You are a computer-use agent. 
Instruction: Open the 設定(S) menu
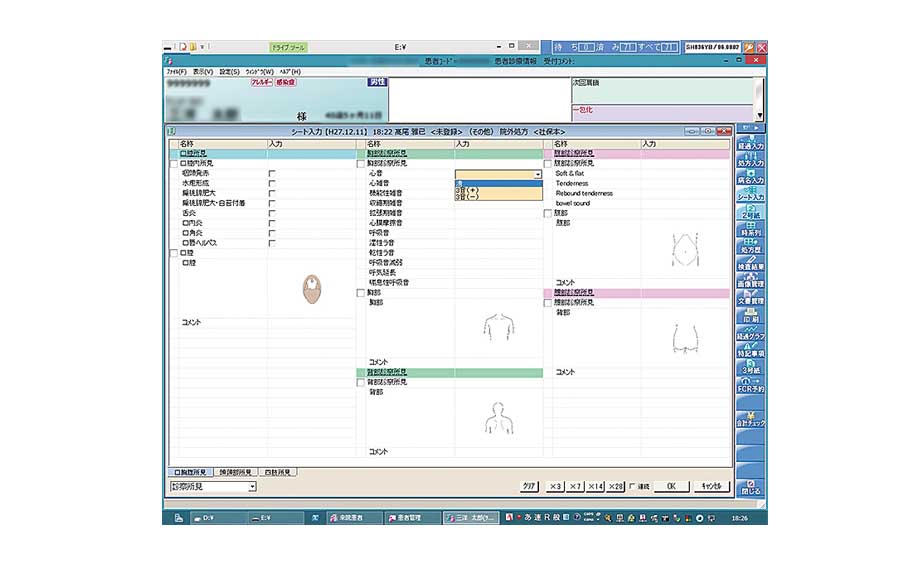tap(230, 72)
